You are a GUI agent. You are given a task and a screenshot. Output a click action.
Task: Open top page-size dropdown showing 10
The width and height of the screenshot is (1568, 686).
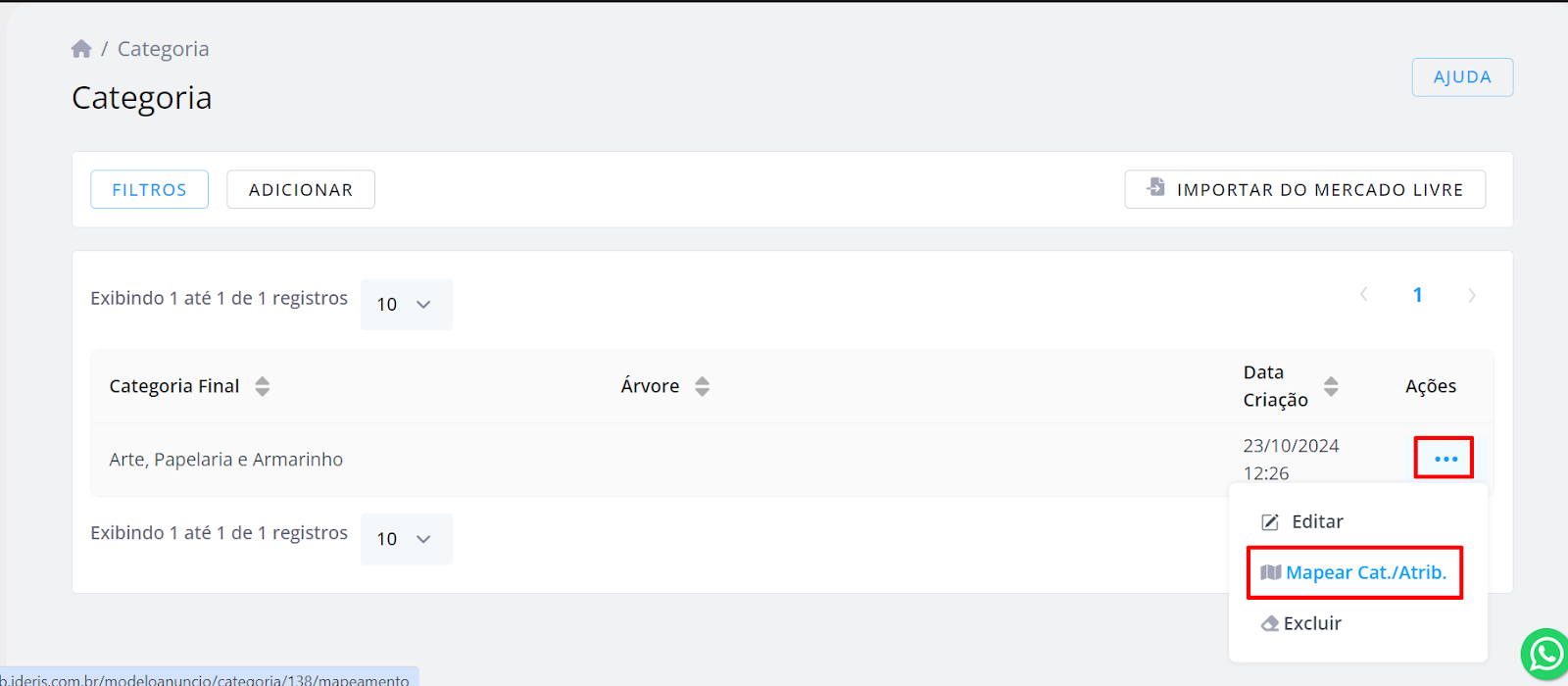coord(406,305)
